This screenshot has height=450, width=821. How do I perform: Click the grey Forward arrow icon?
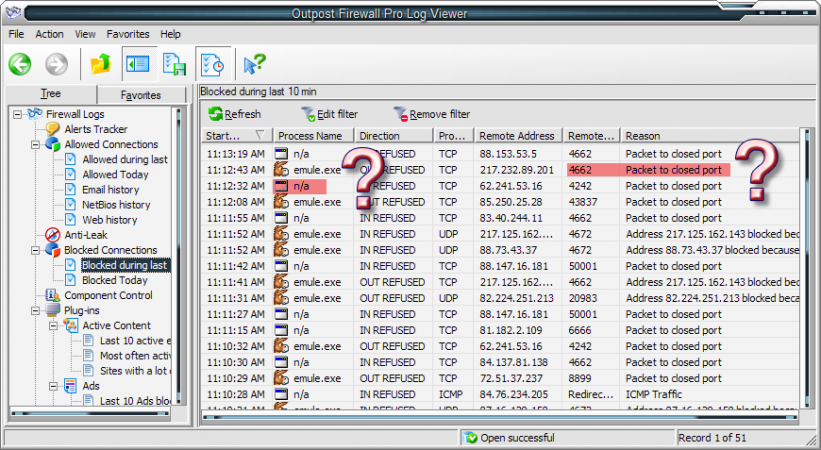pyautogui.click(x=56, y=64)
